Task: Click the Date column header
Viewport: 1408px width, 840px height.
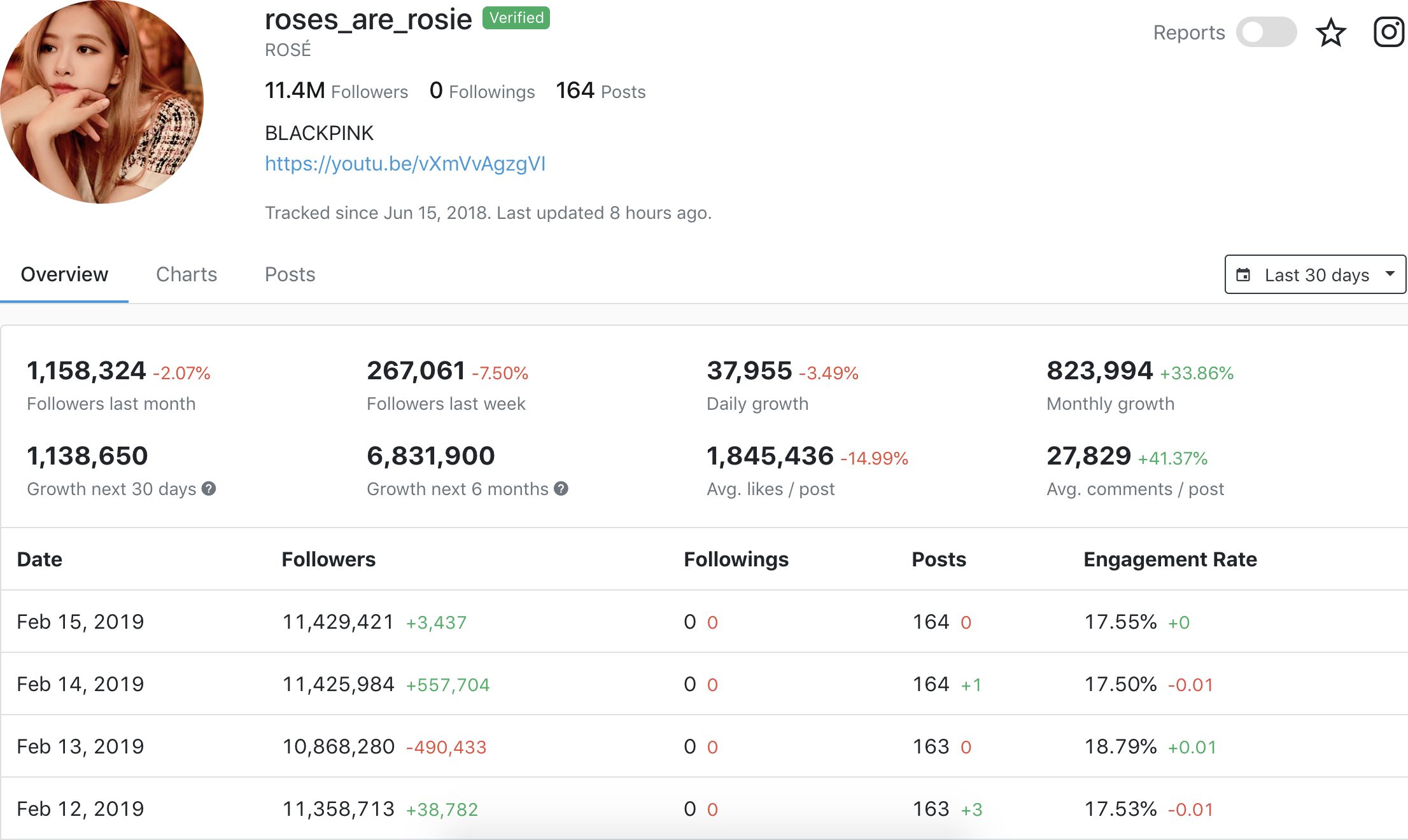Action: [39, 559]
